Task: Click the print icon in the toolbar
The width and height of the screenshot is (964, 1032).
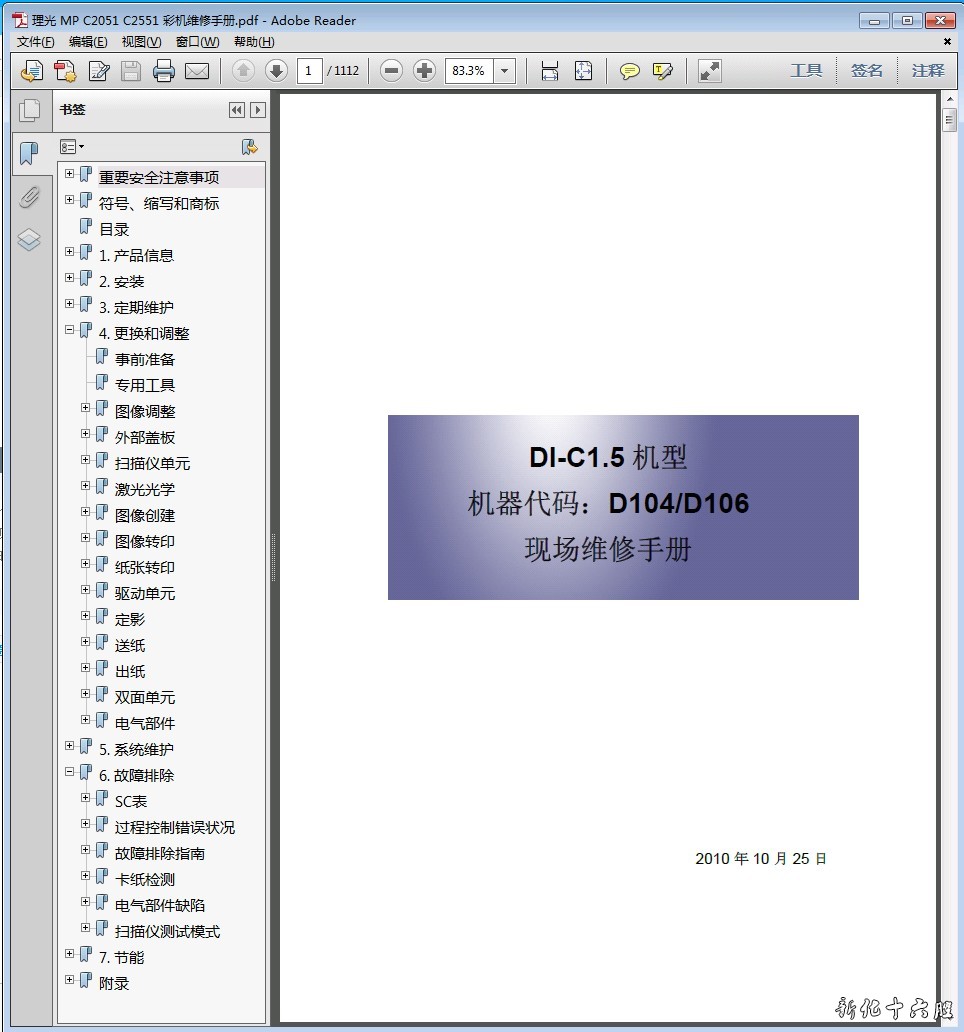Action: (x=164, y=71)
